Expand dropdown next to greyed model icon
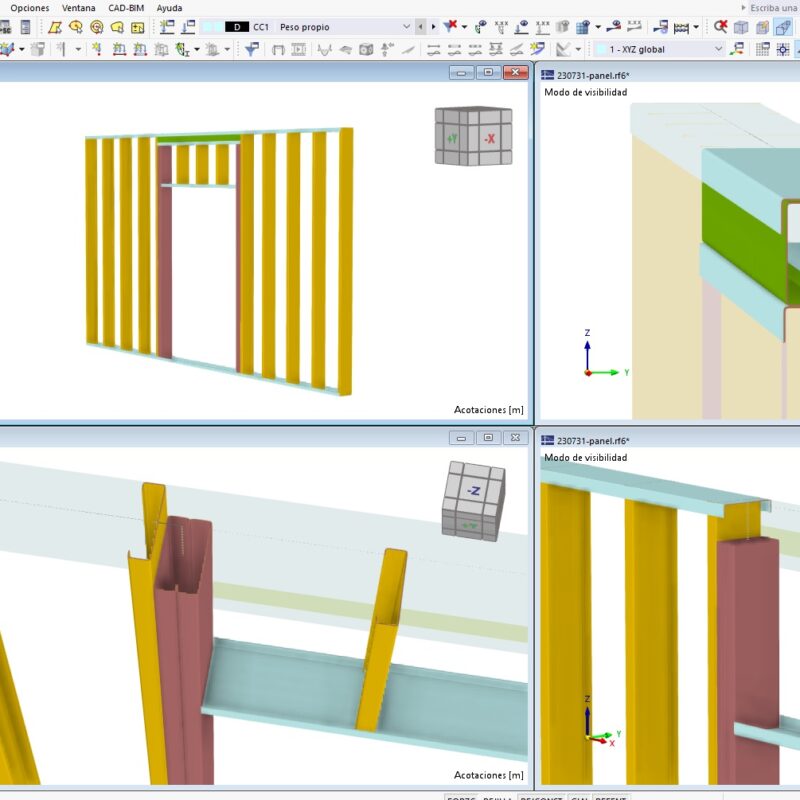This screenshot has width=800, height=800. coord(227,49)
